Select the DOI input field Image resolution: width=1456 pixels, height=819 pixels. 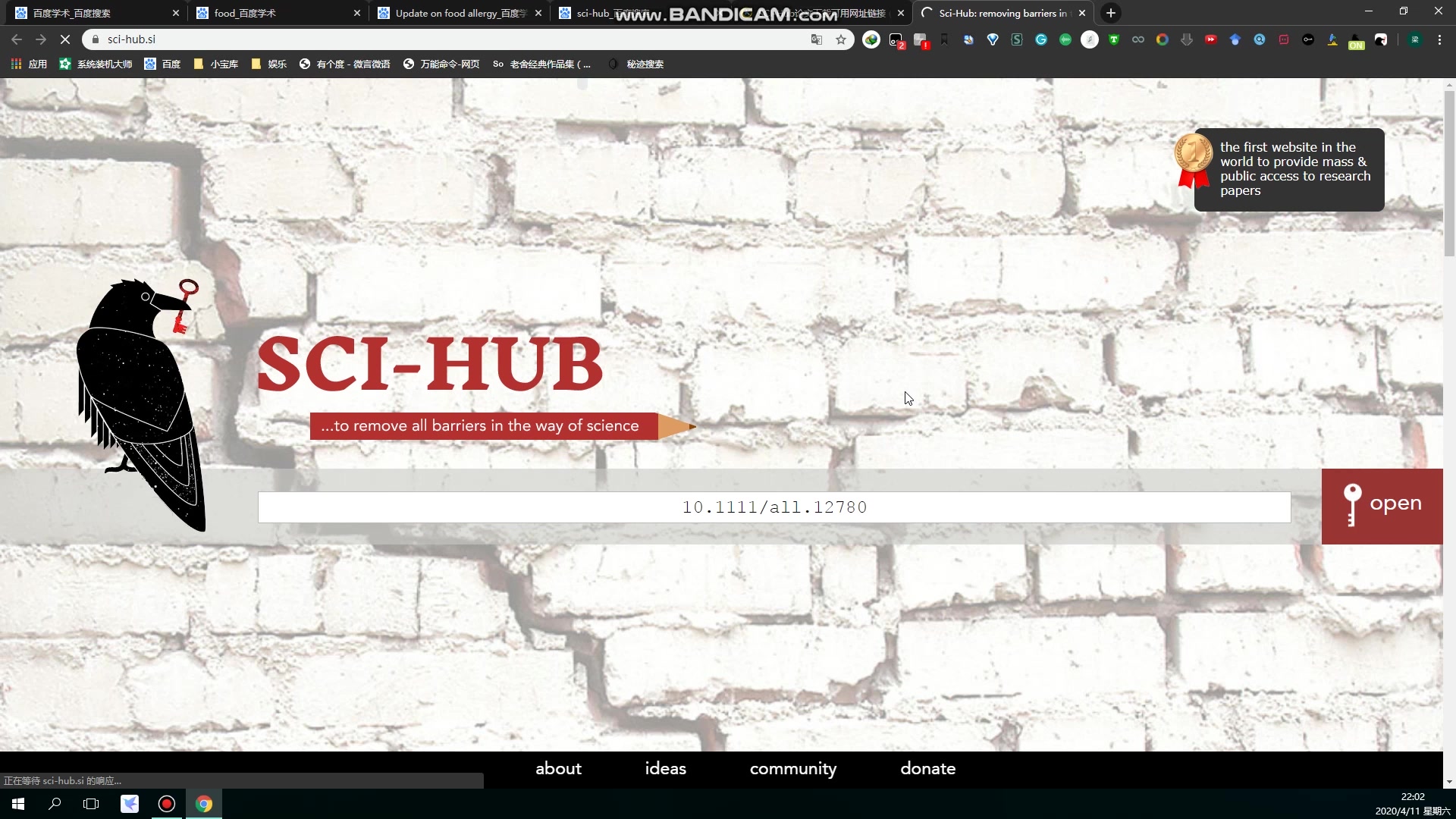point(774,507)
